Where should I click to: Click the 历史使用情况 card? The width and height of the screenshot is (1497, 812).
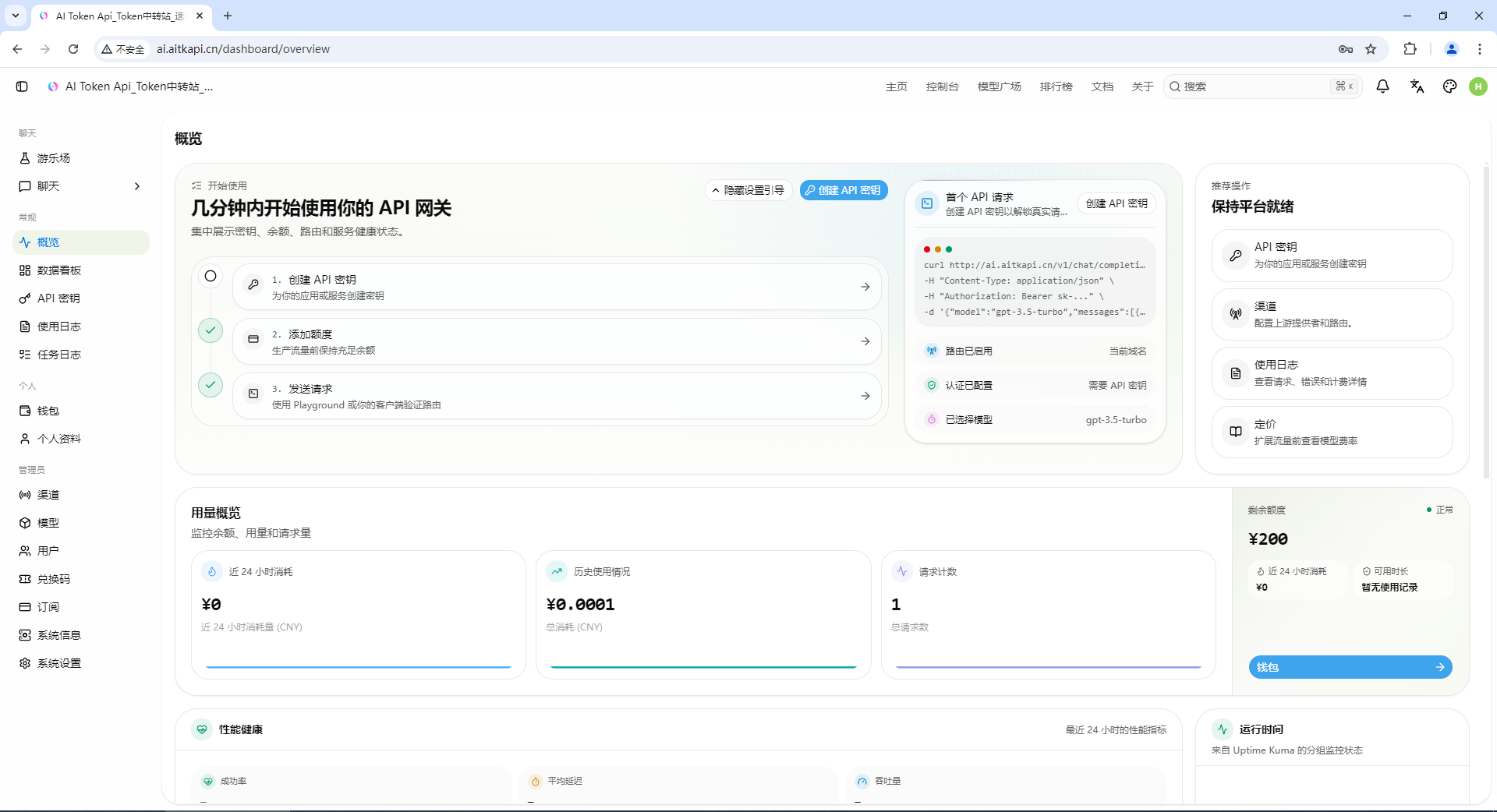[703, 615]
